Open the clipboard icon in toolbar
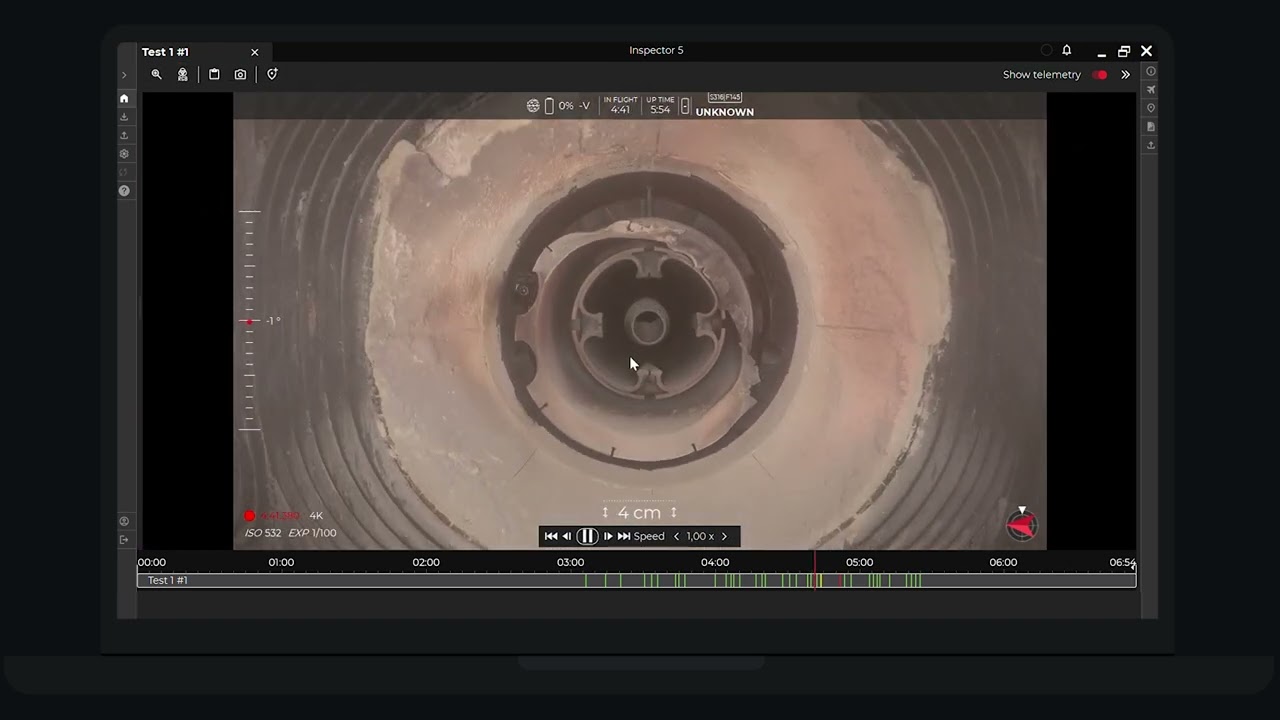The width and height of the screenshot is (1280, 720). point(214,74)
